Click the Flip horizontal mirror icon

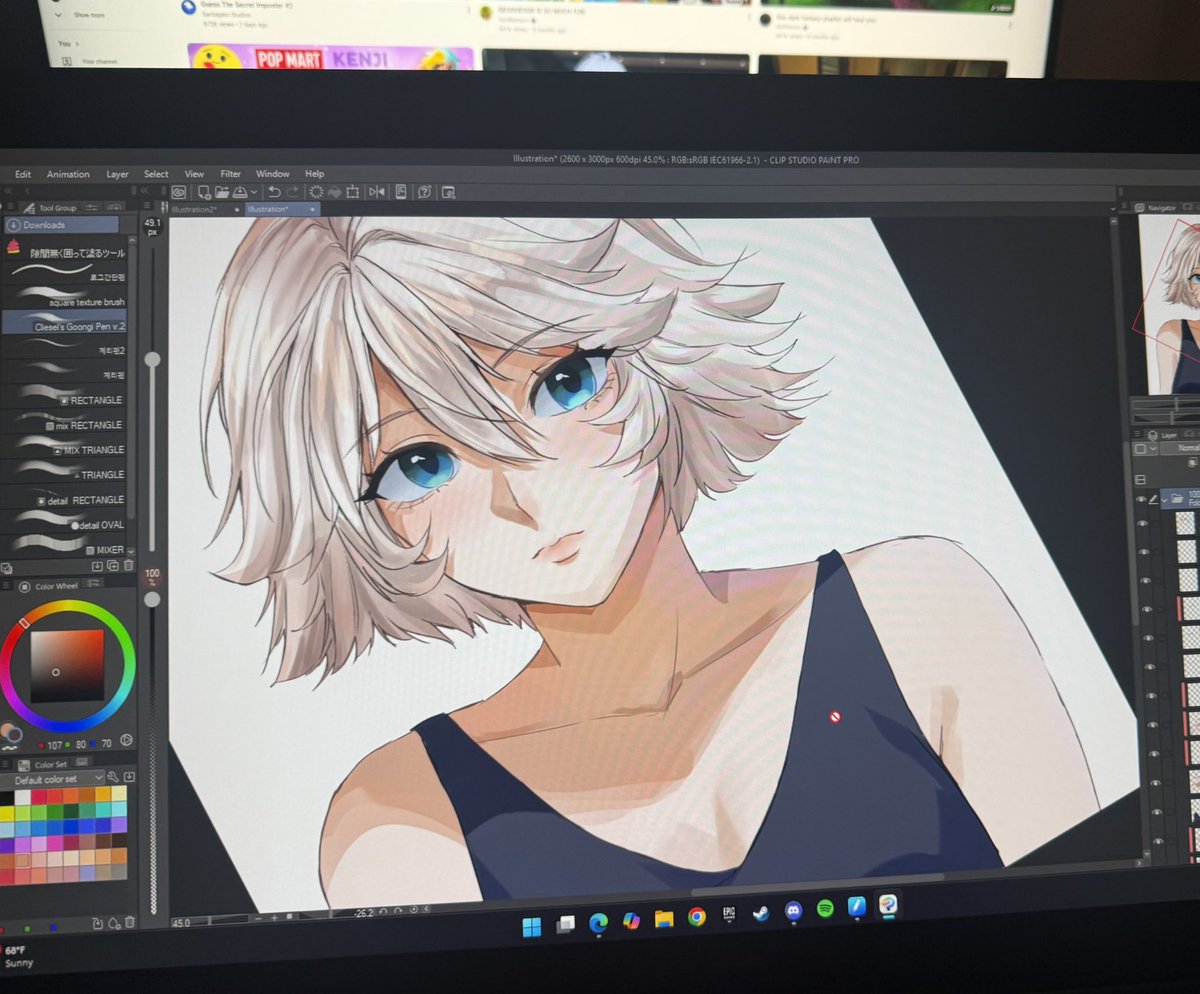[x=377, y=192]
